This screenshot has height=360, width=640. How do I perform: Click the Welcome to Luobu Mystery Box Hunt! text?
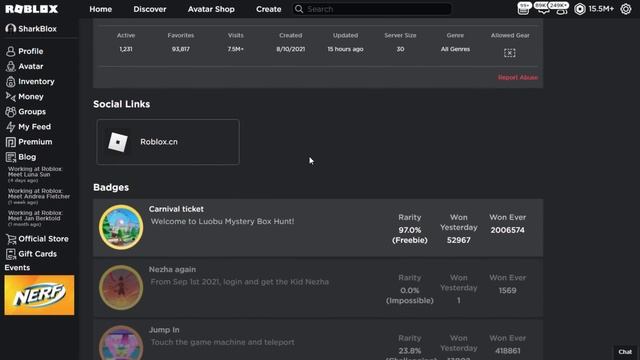point(222,222)
